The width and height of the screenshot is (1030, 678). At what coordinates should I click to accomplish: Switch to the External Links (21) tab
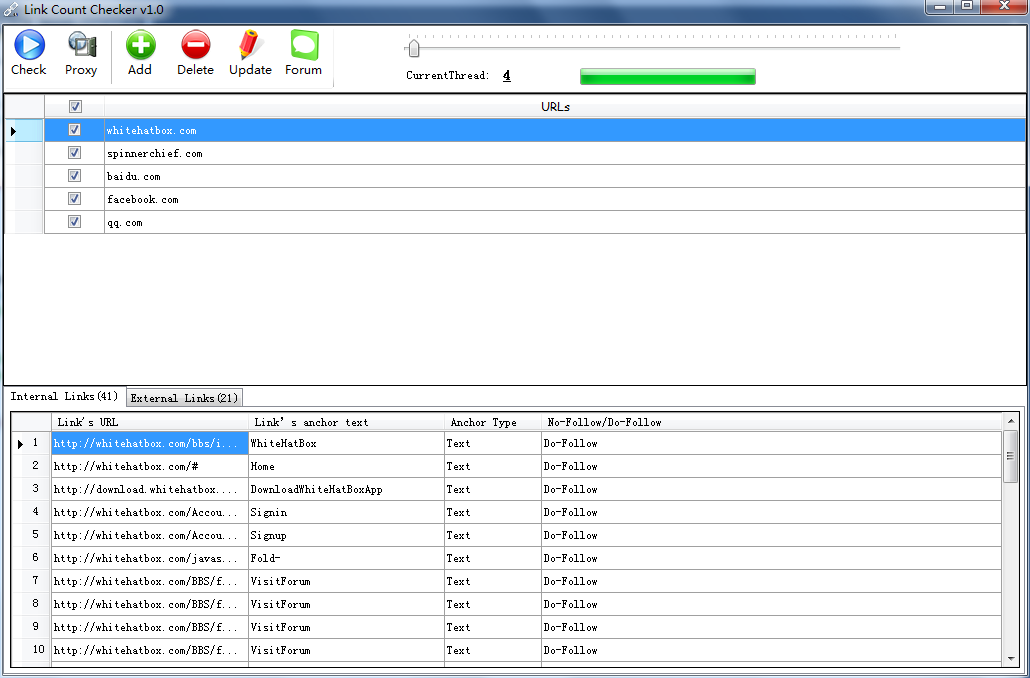tap(185, 398)
